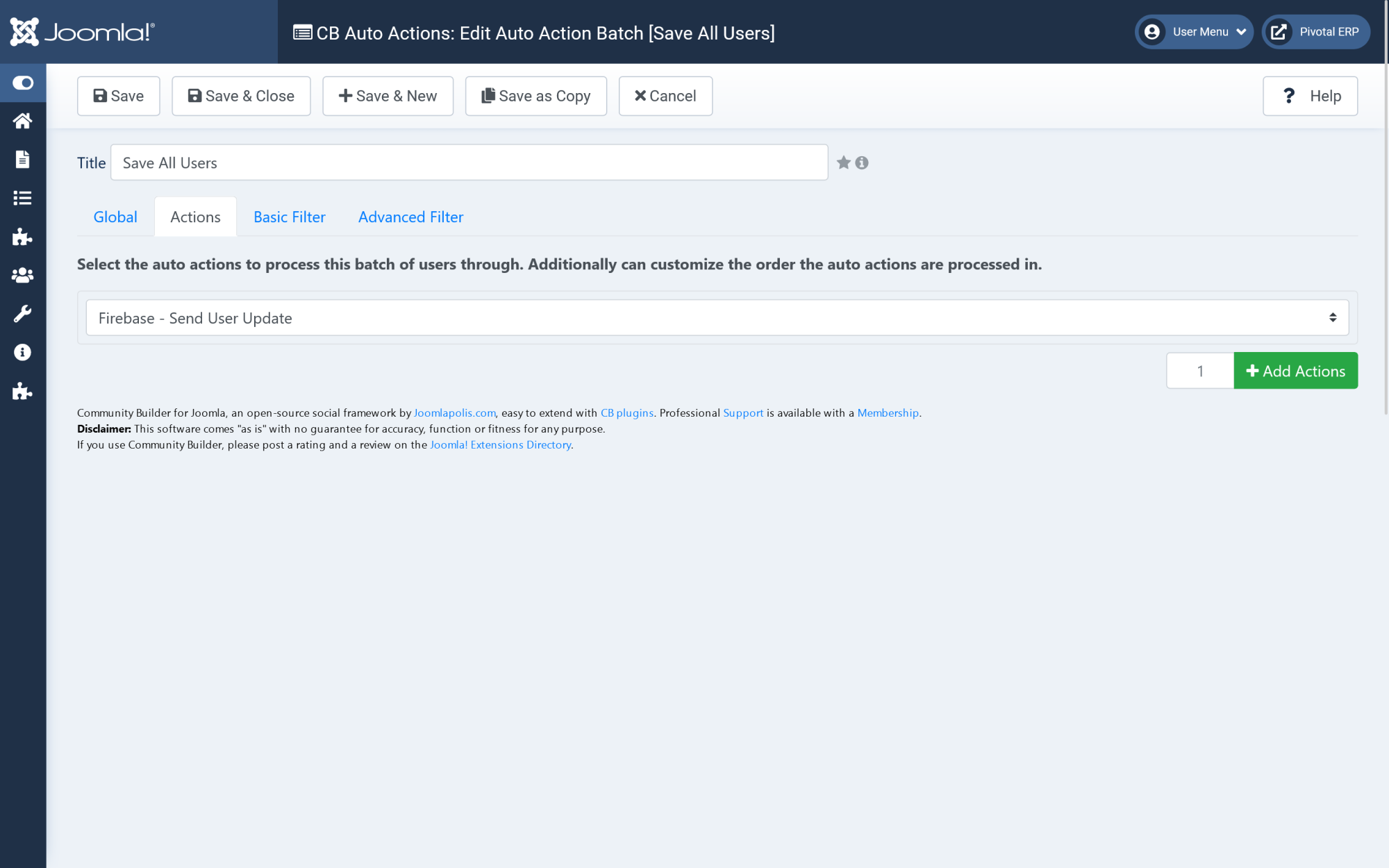The height and width of the screenshot is (868, 1389).
Task: Open the Help info sidebar icon
Action: click(x=23, y=352)
